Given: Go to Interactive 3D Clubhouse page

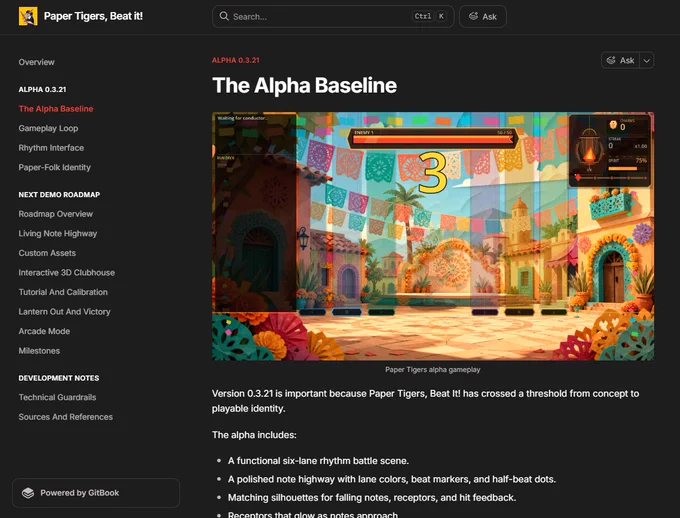Looking at the screenshot, I should click(x=67, y=272).
